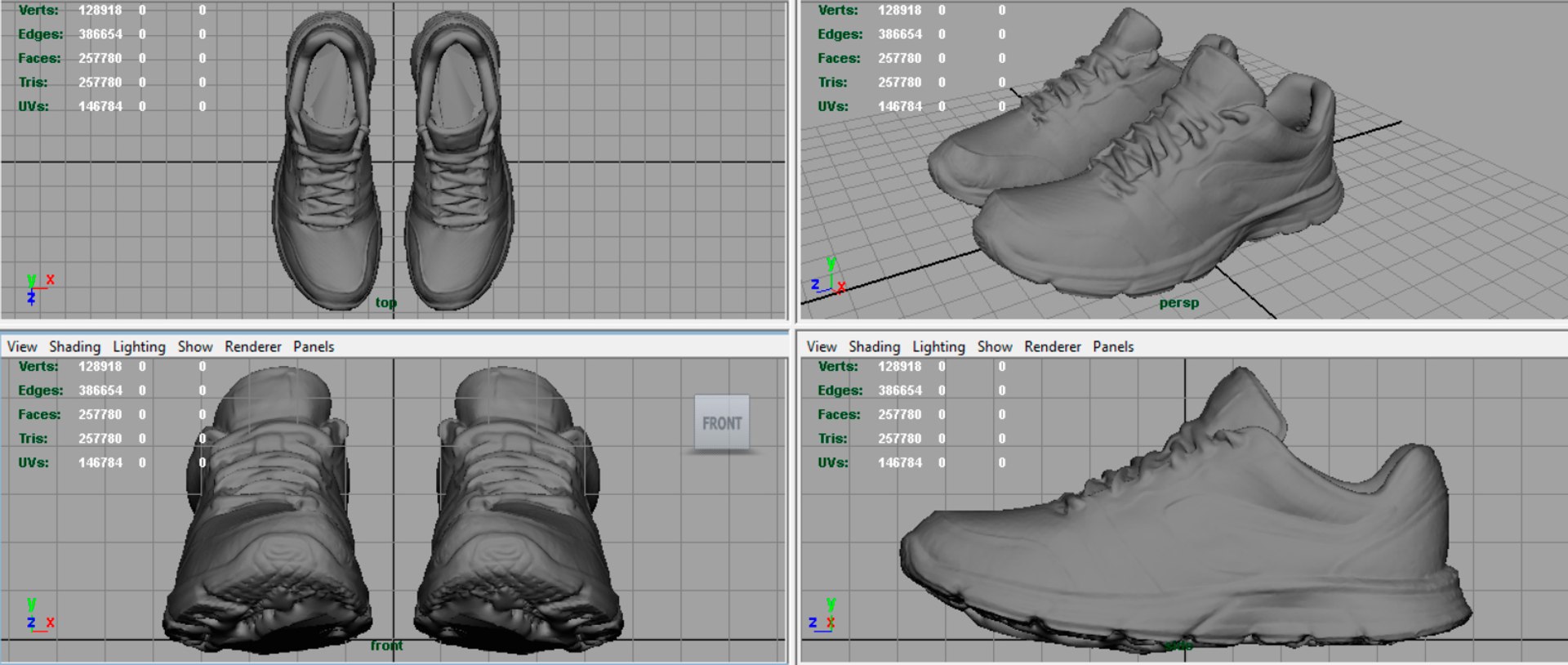Click the 'top' camera name label
Image resolution: width=1568 pixels, height=665 pixels.
tap(386, 302)
